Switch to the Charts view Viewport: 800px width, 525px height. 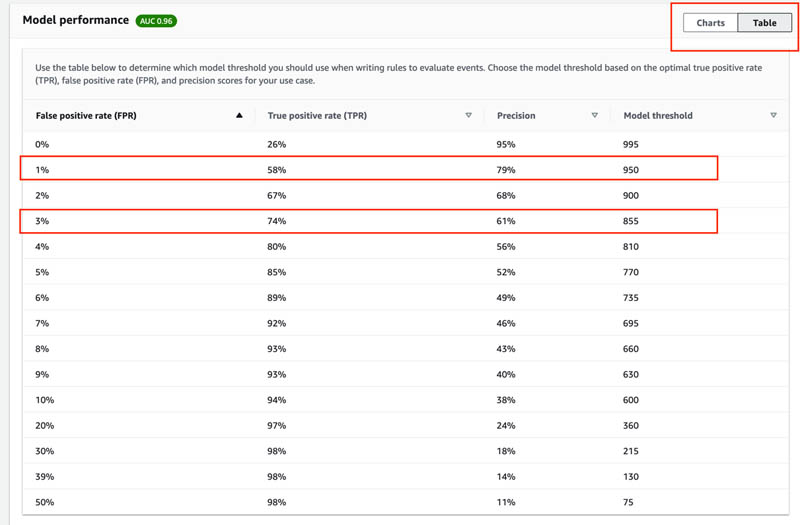pyautogui.click(x=710, y=23)
